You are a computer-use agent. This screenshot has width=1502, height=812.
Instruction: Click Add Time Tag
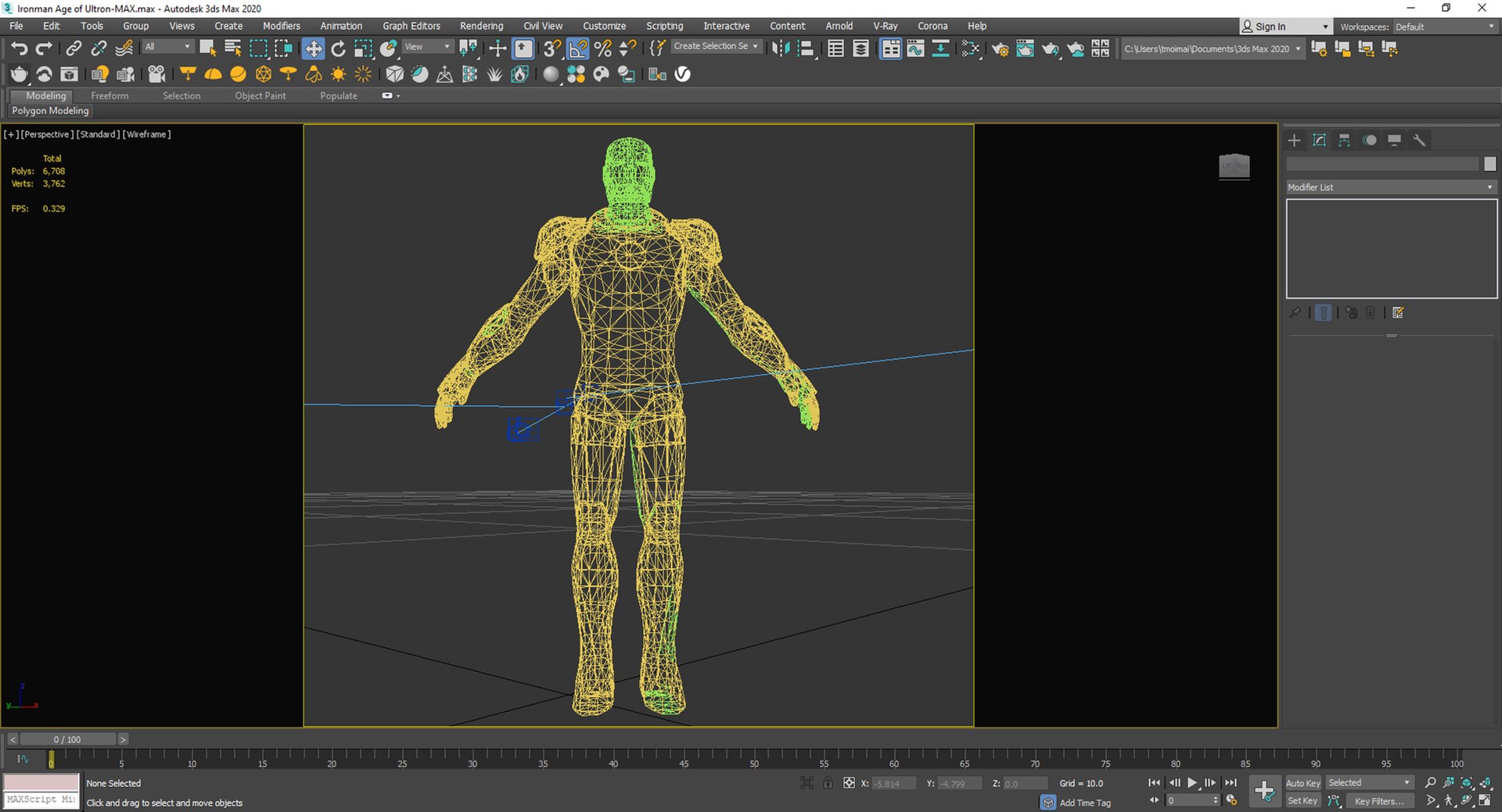(x=1085, y=803)
